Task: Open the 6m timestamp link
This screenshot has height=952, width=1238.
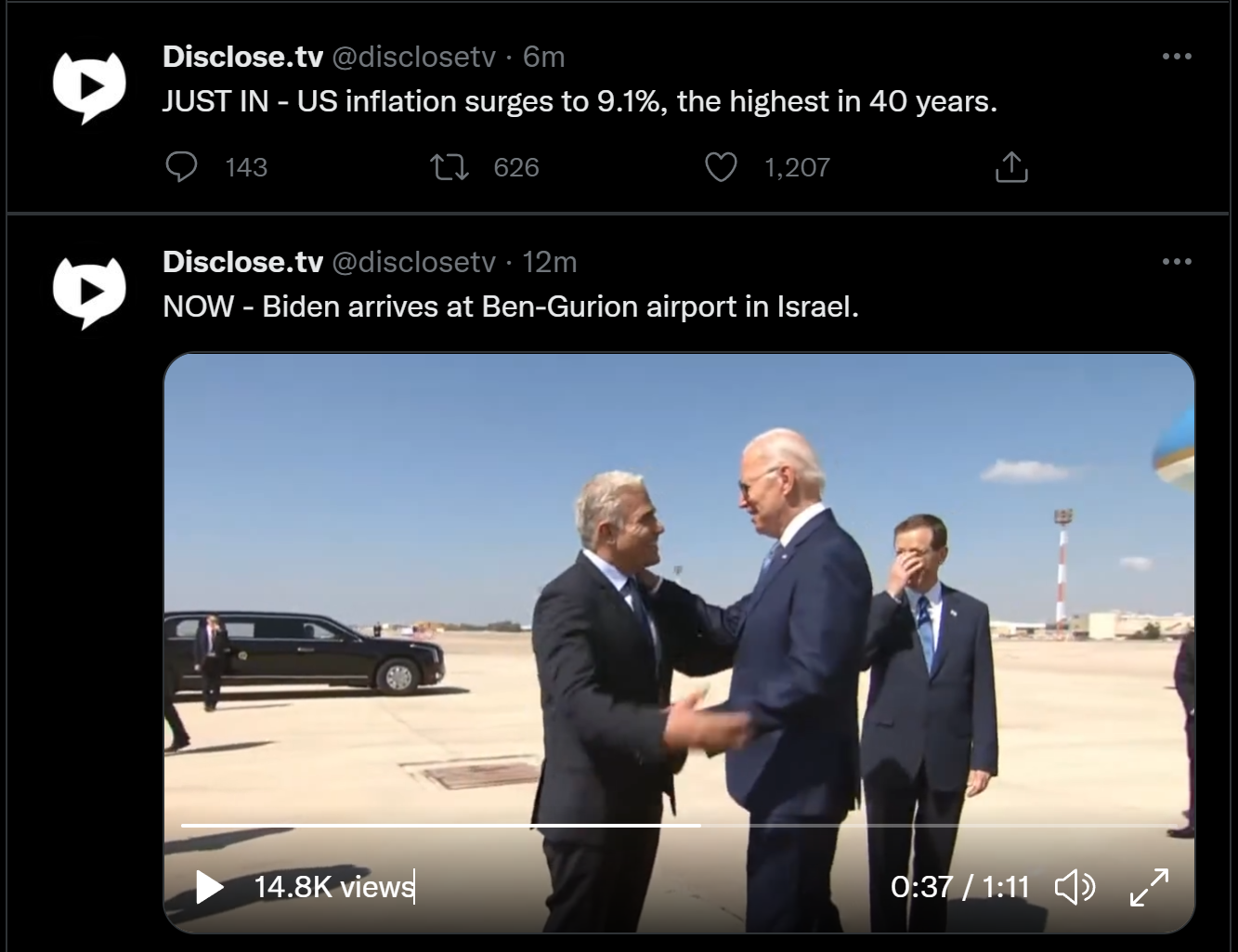Action: (543, 57)
